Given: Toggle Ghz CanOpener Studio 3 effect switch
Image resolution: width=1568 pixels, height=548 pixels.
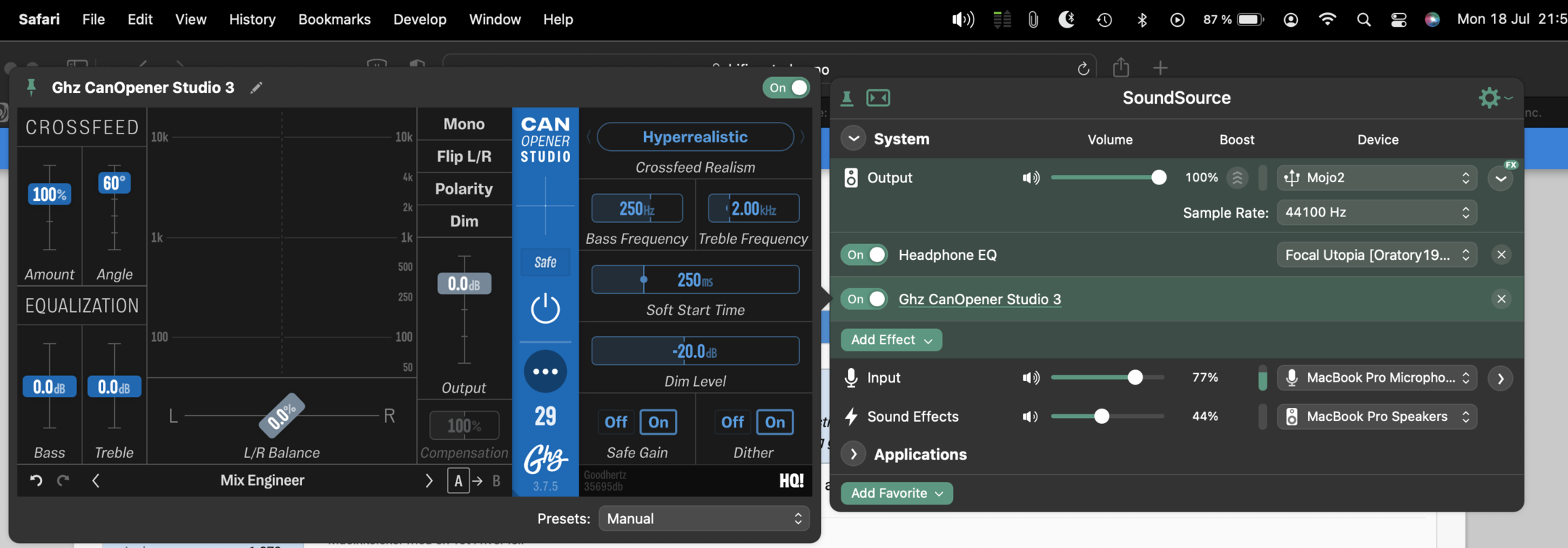Looking at the screenshot, I should [x=864, y=299].
